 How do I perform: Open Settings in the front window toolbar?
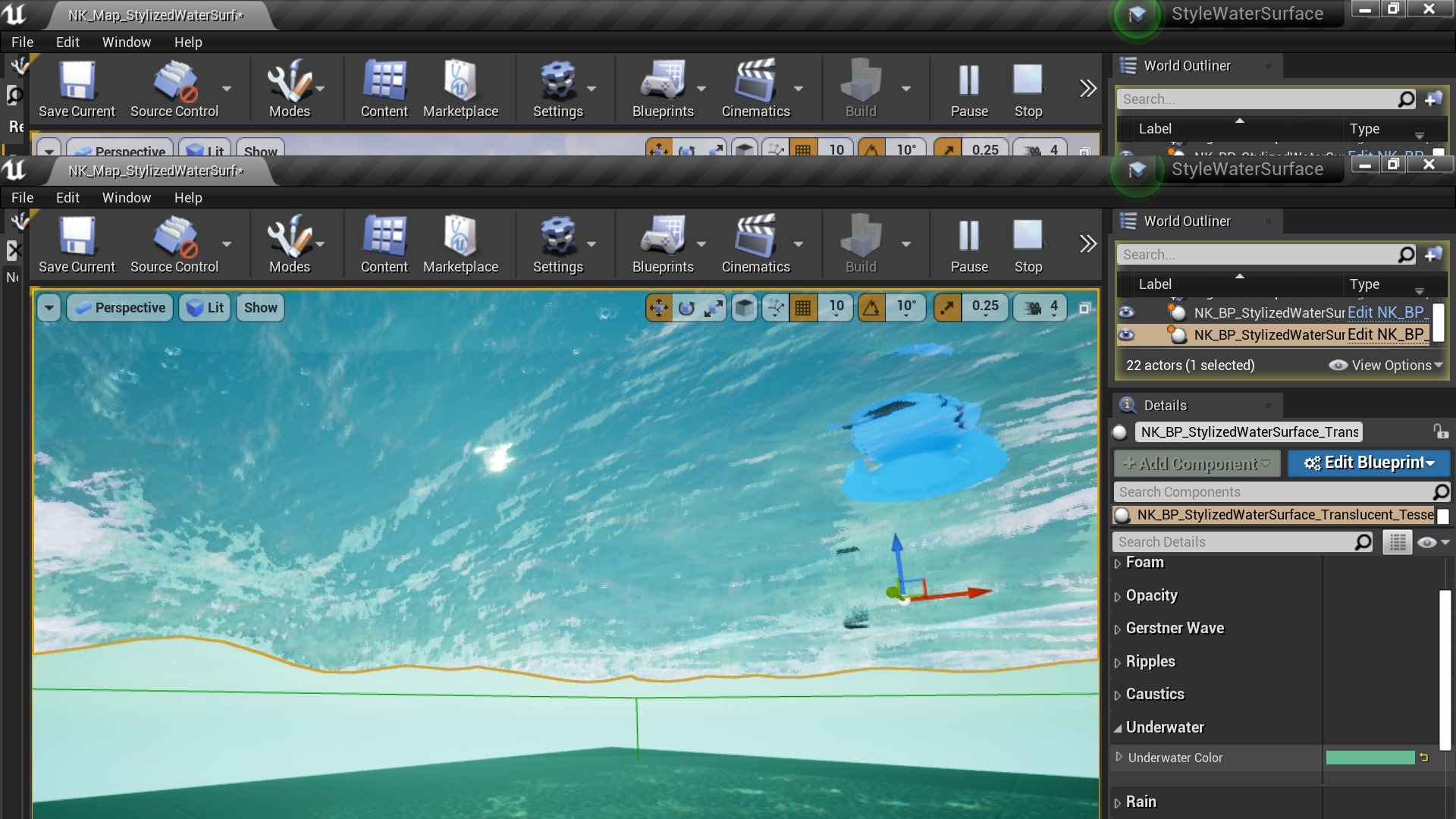[x=558, y=244]
